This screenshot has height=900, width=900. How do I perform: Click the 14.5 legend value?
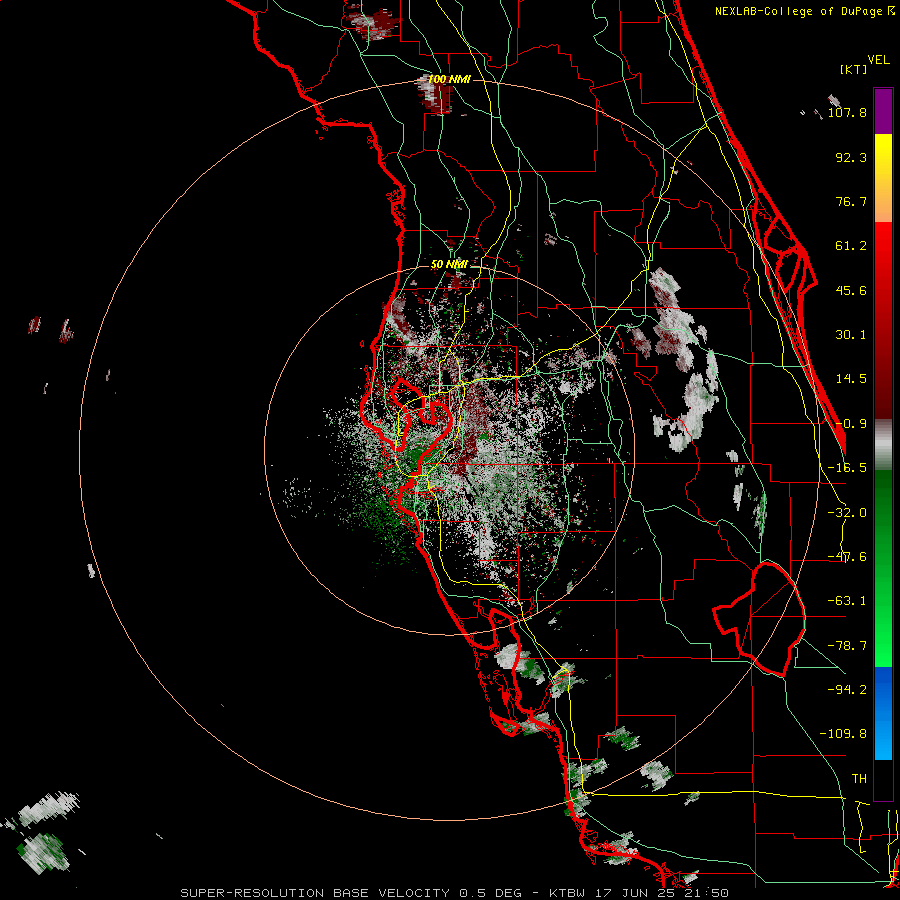(851, 379)
